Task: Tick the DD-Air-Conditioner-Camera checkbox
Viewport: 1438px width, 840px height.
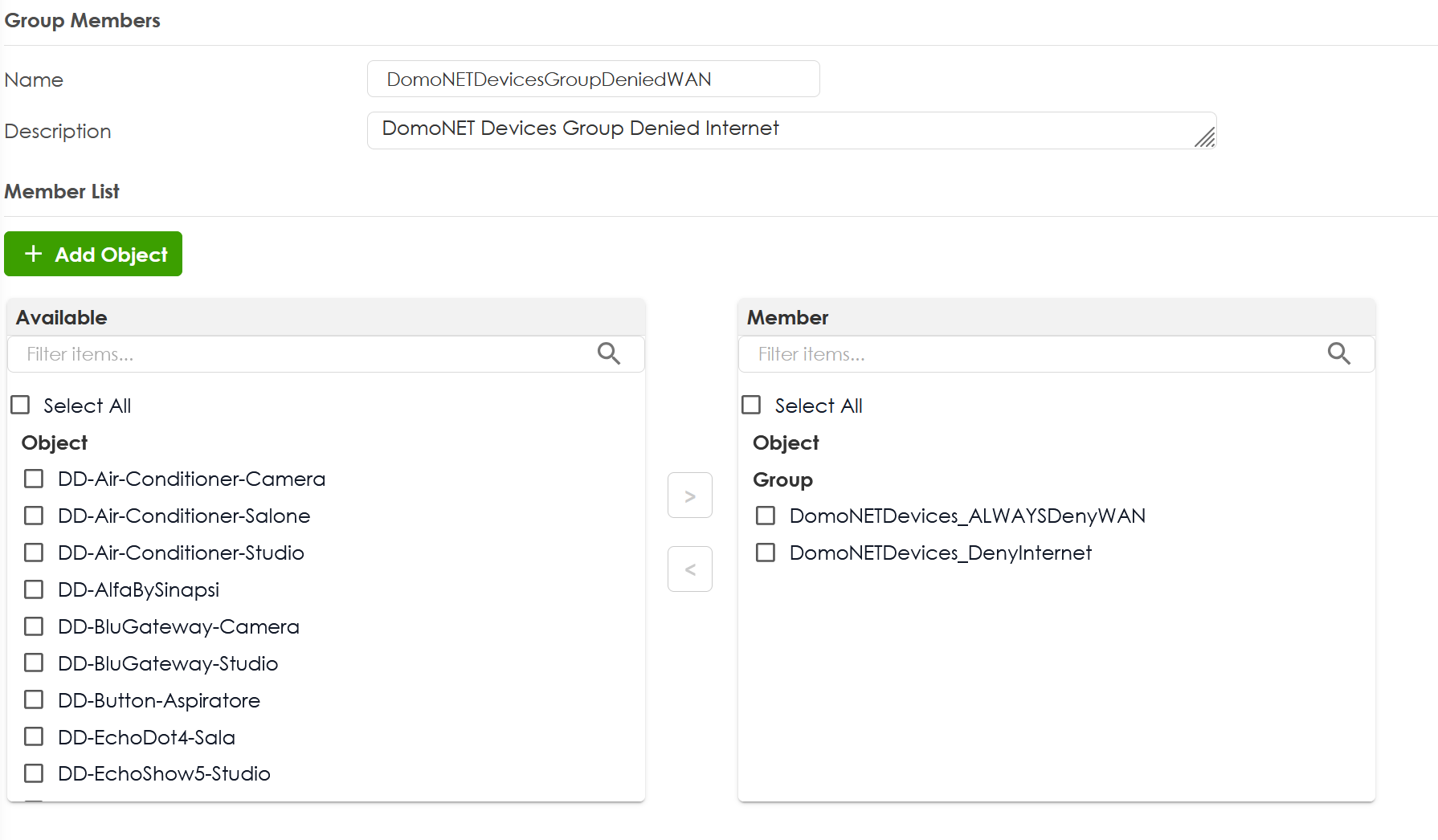Action: pyautogui.click(x=34, y=479)
